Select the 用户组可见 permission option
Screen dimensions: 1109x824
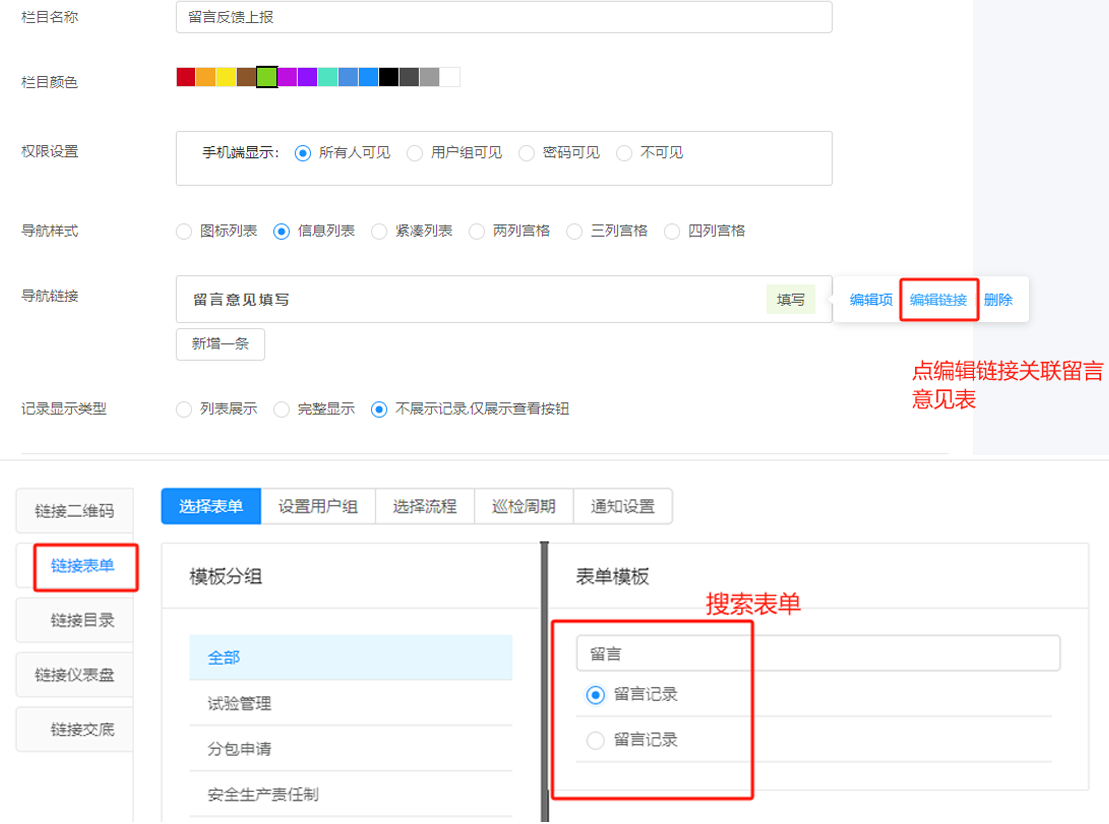point(415,153)
